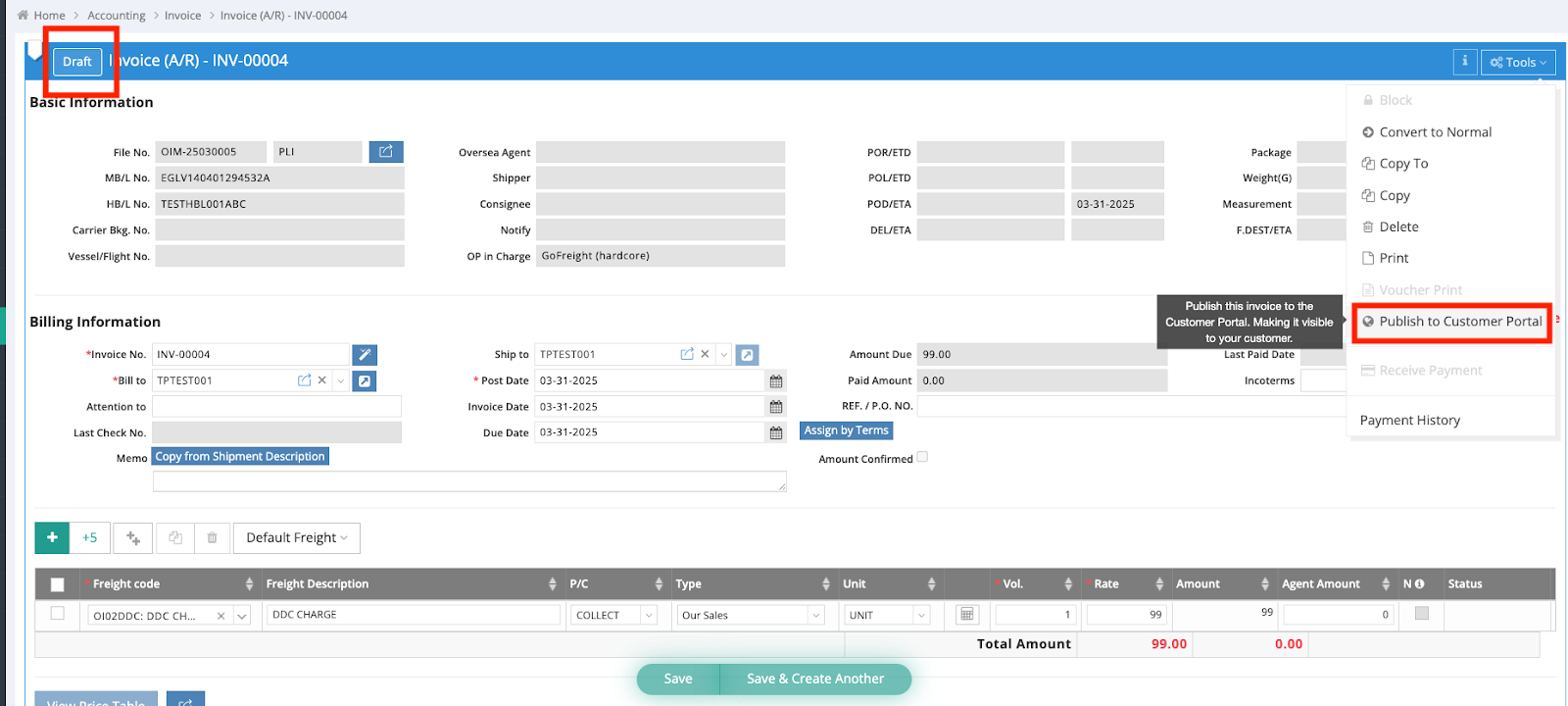Click the info icon beside Tools

(x=1464, y=62)
